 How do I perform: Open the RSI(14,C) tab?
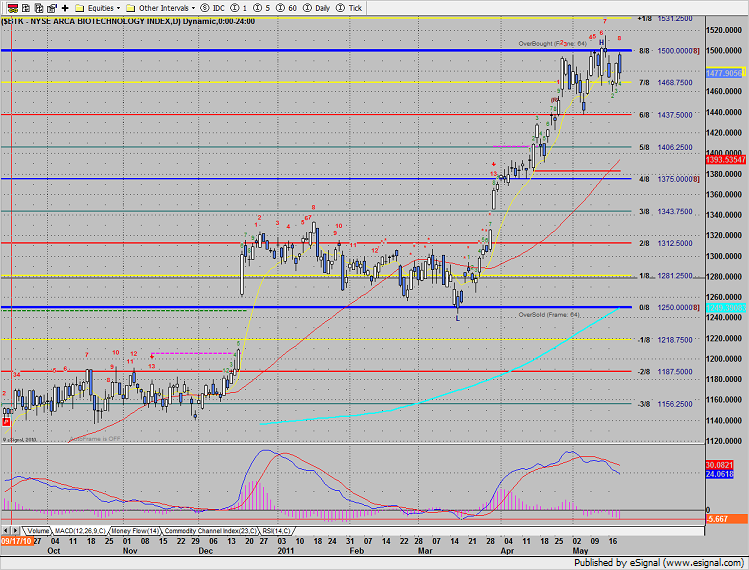coord(276,531)
